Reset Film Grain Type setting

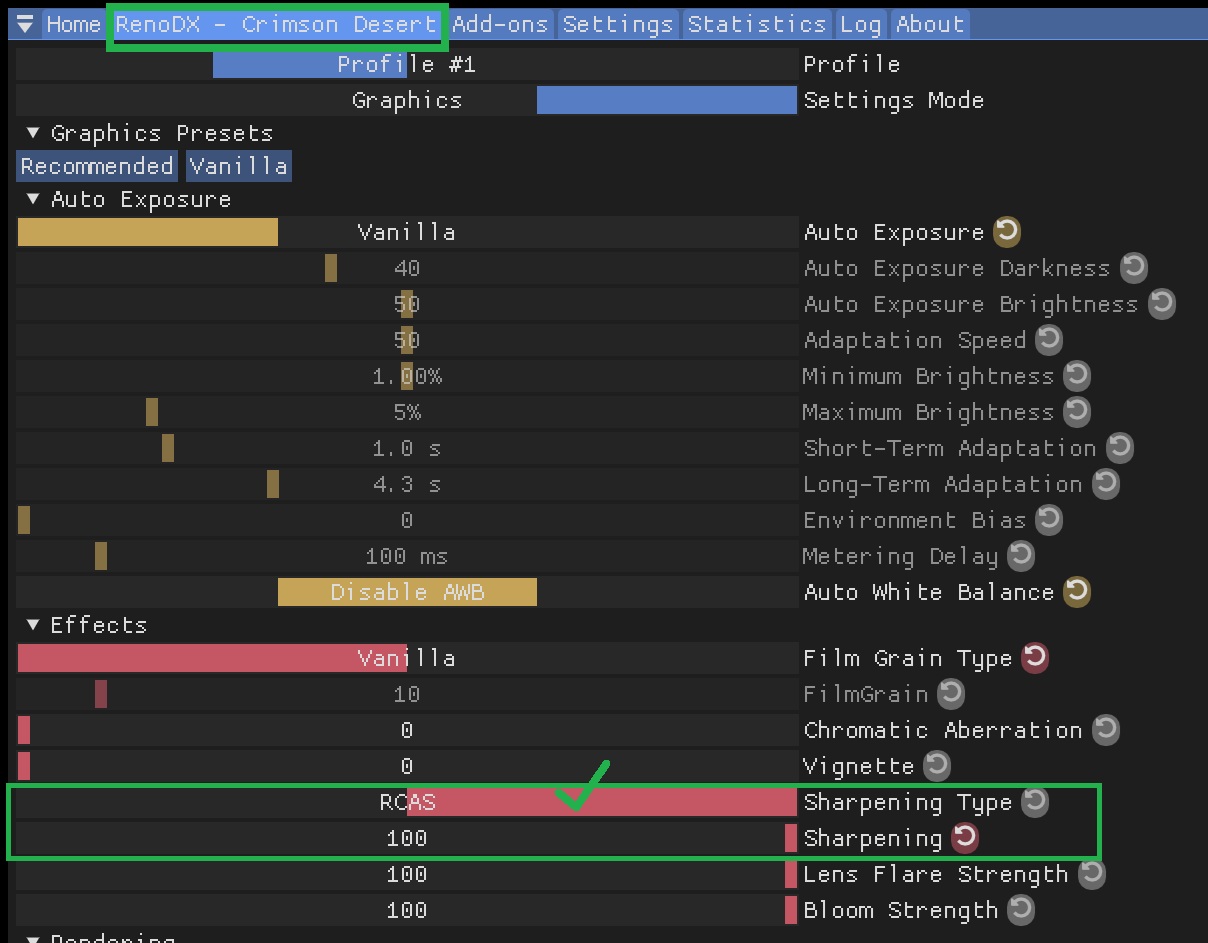[1035, 658]
